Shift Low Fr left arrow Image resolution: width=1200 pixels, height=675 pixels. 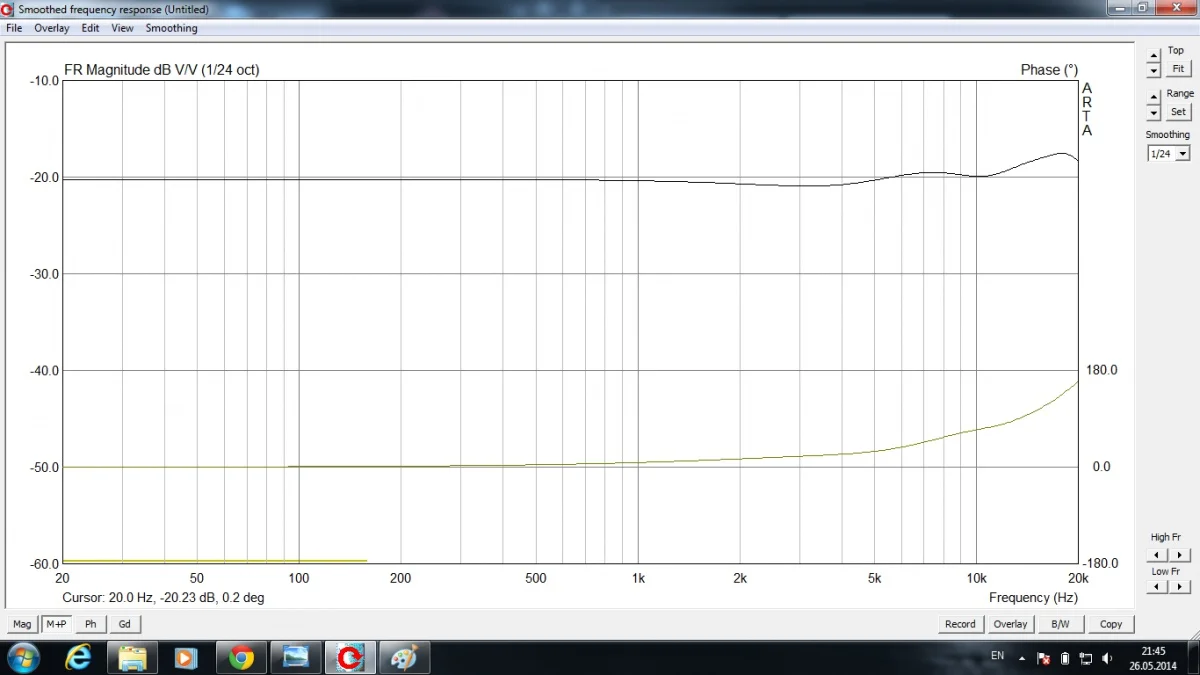pyautogui.click(x=1157, y=587)
